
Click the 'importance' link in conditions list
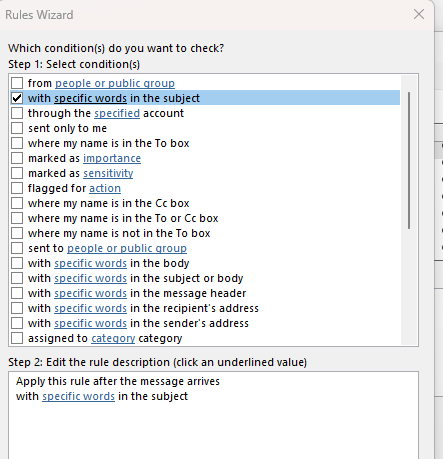(x=112, y=158)
